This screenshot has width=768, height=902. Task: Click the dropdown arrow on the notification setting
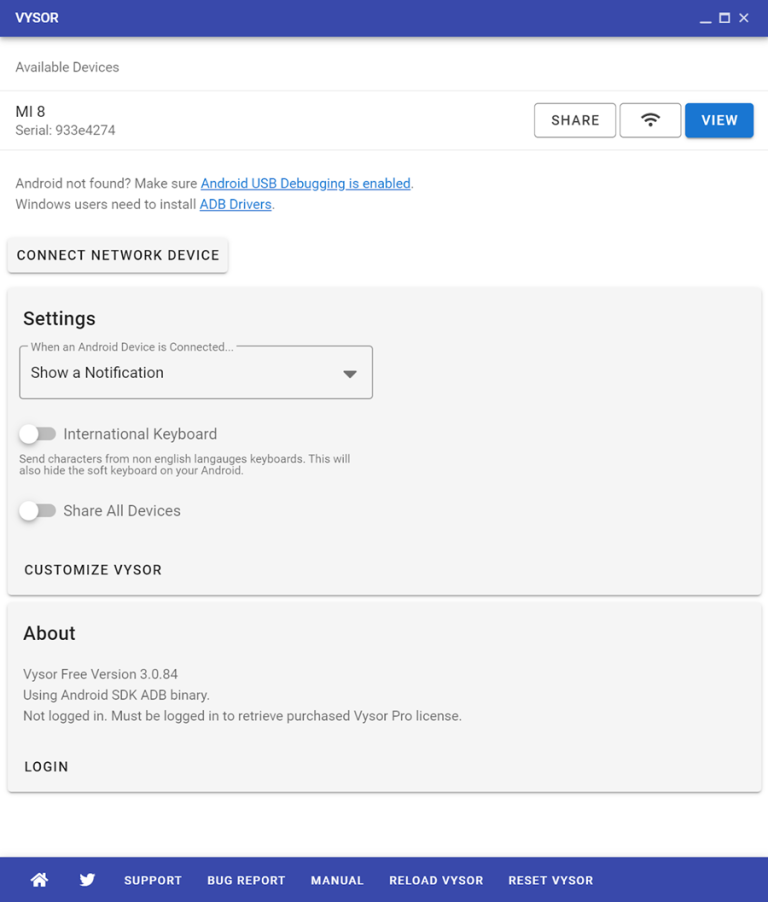tap(349, 372)
